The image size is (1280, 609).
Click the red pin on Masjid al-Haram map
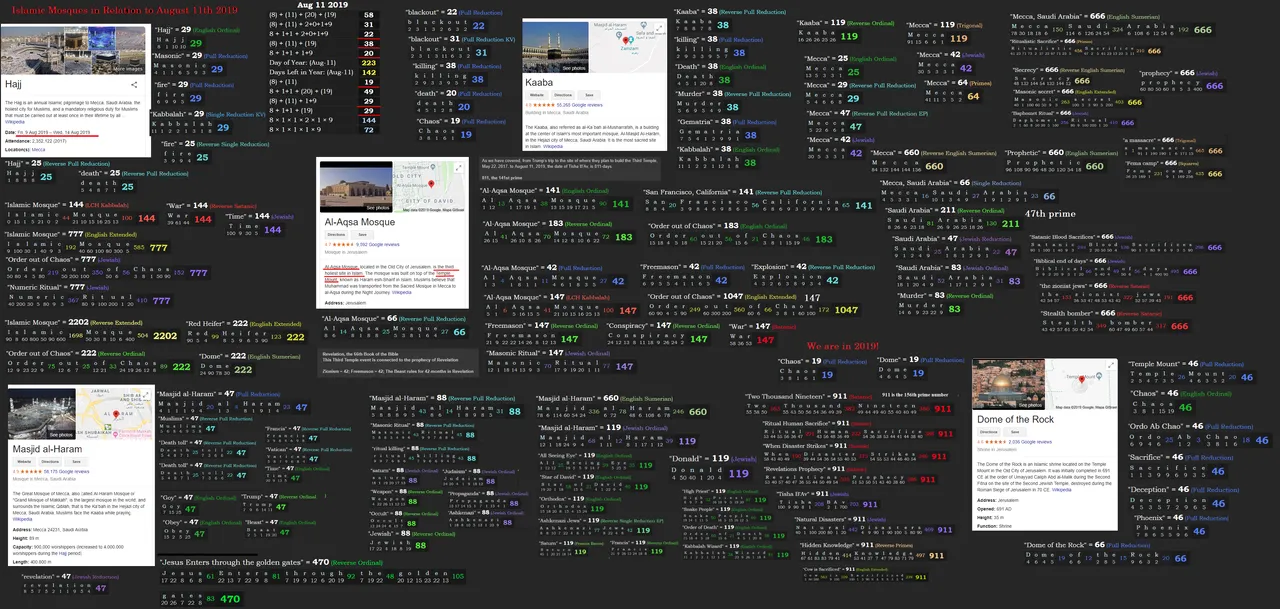click(116, 414)
